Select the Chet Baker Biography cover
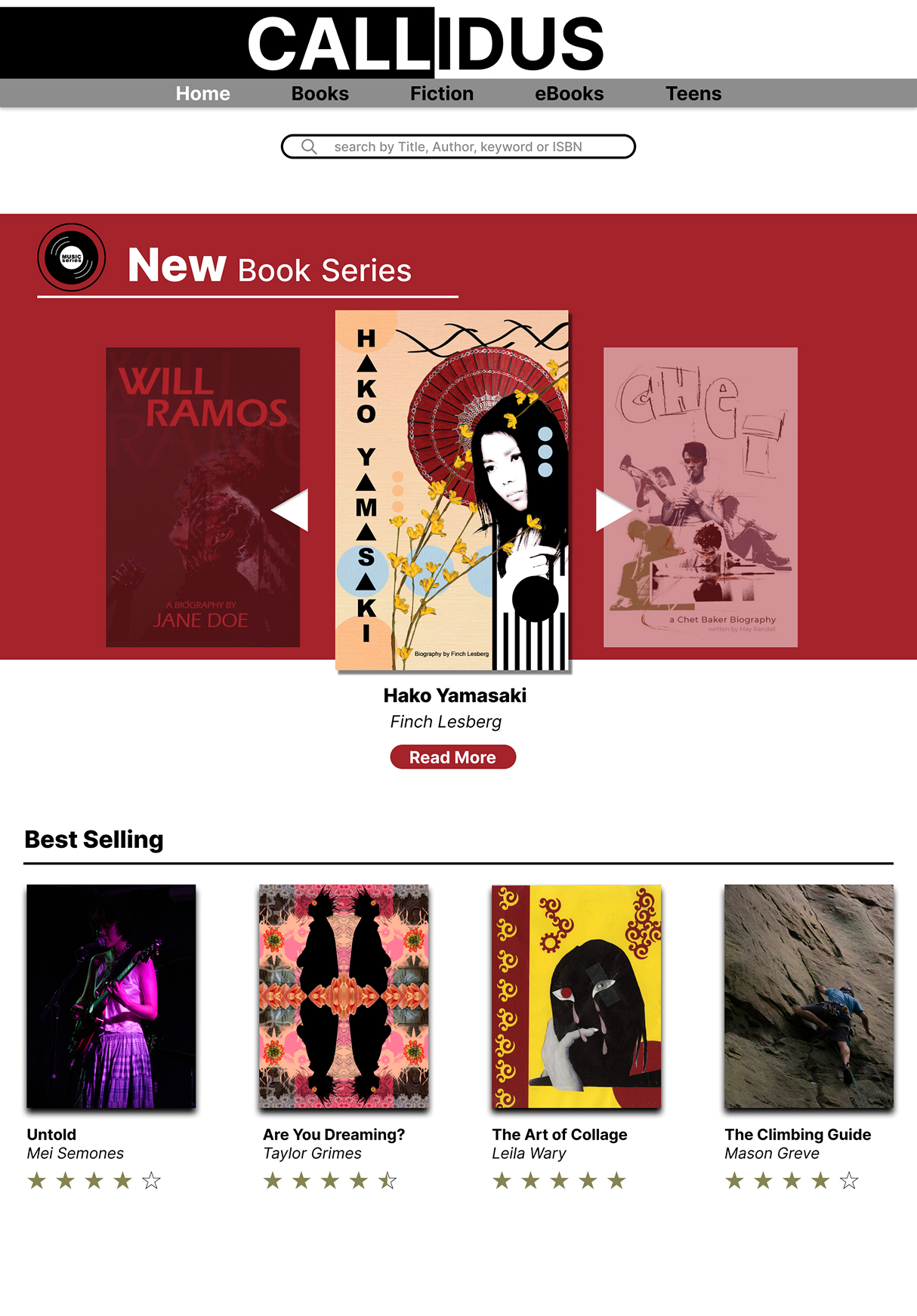Viewport: 917px width, 1316px height. tap(700, 497)
